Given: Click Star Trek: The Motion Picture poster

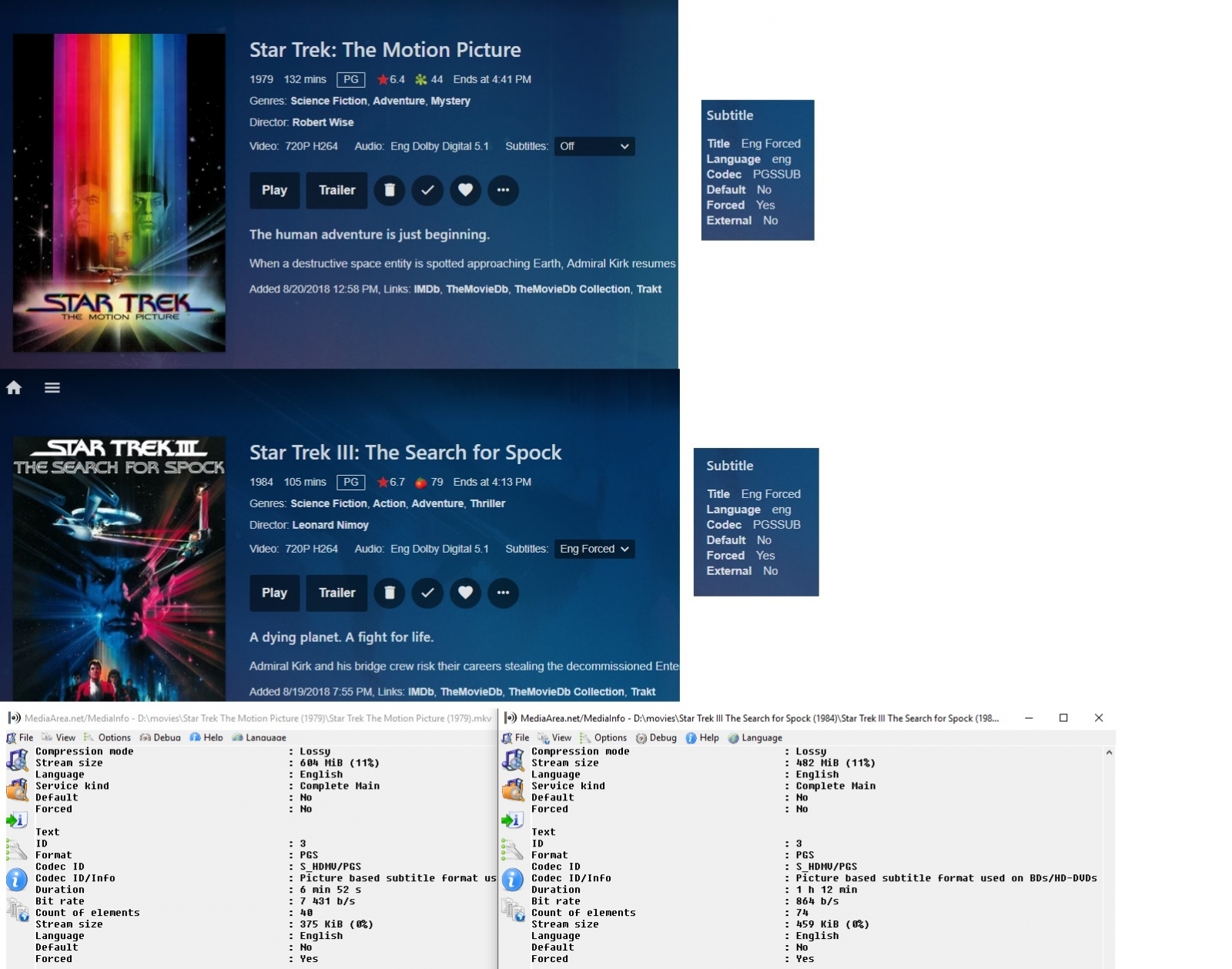Looking at the screenshot, I should pyautogui.click(x=119, y=192).
